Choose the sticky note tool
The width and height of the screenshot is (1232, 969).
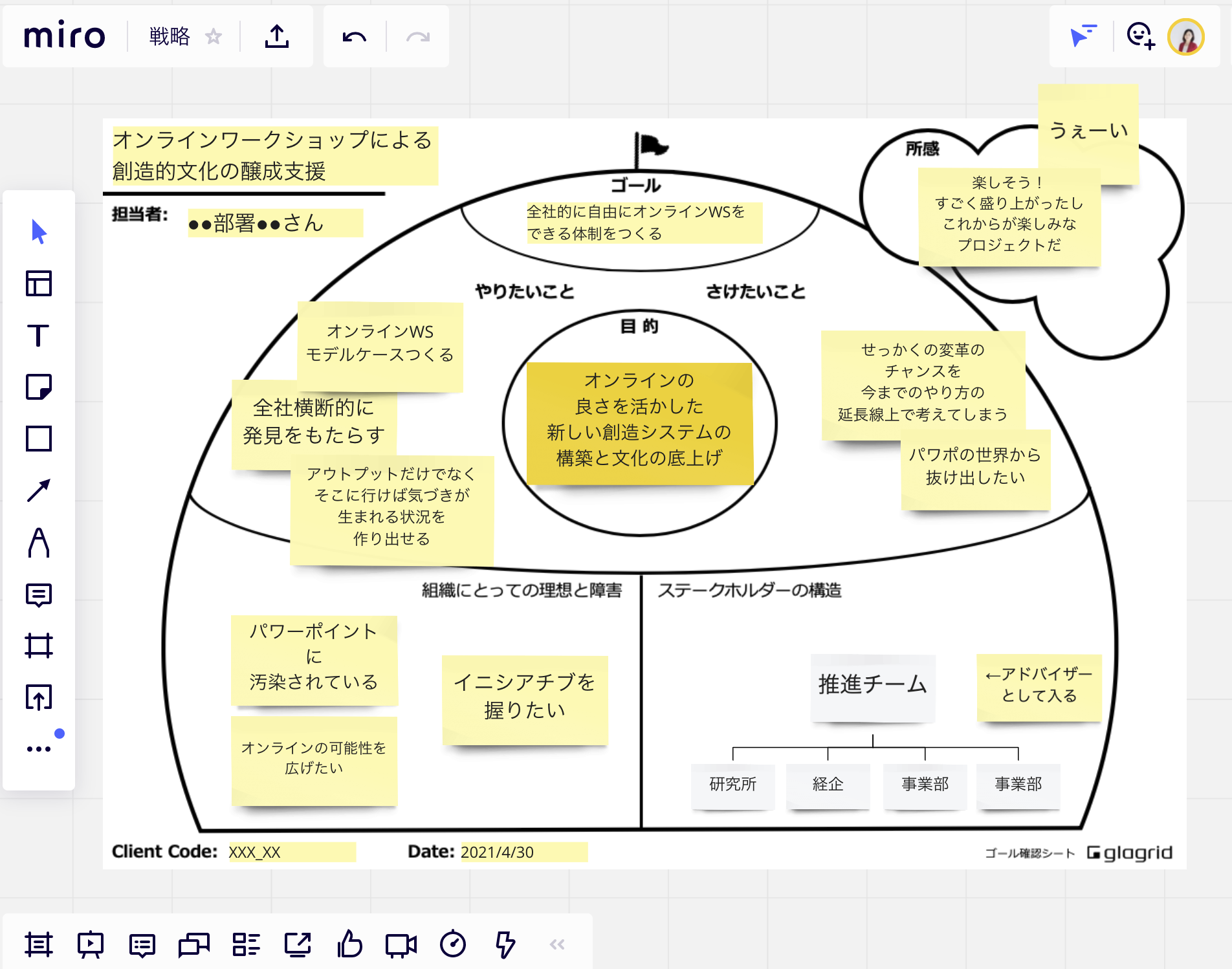point(39,387)
